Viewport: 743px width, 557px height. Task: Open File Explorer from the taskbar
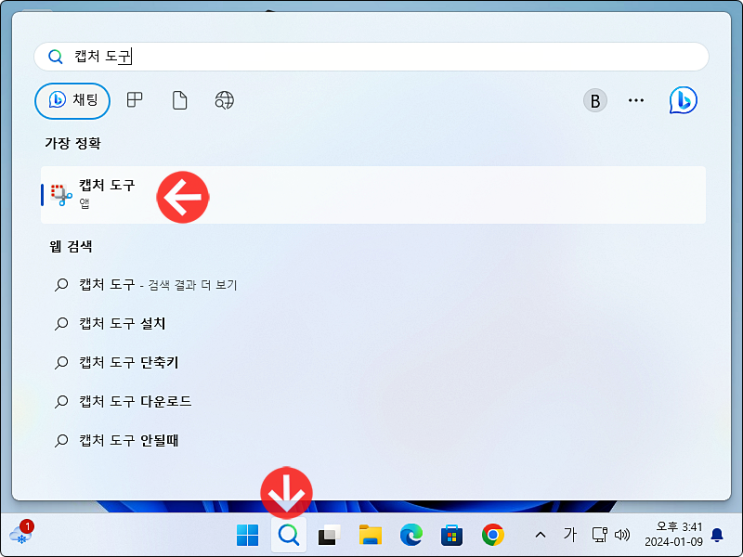point(370,535)
